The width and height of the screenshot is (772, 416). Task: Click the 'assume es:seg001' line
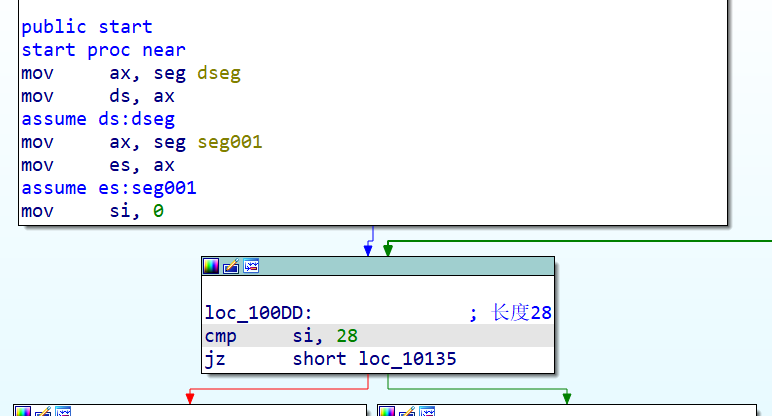[109, 188]
